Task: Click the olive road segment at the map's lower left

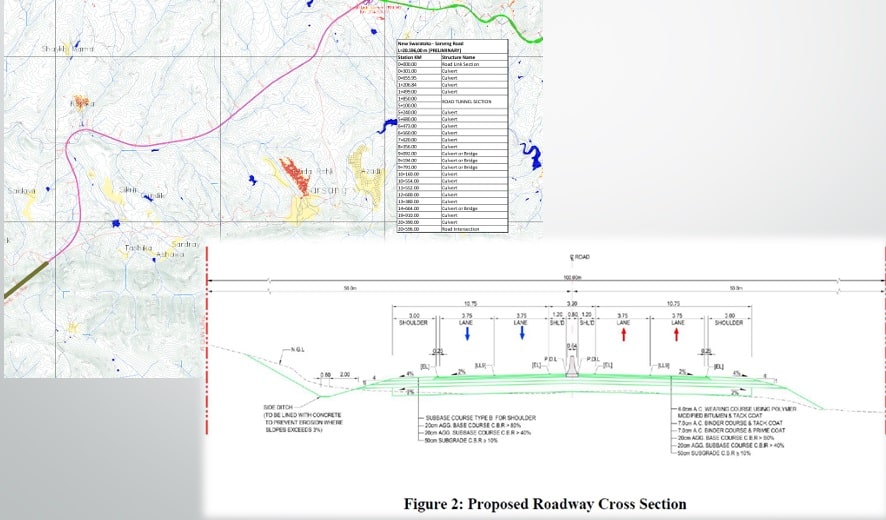Action: point(25,279)
